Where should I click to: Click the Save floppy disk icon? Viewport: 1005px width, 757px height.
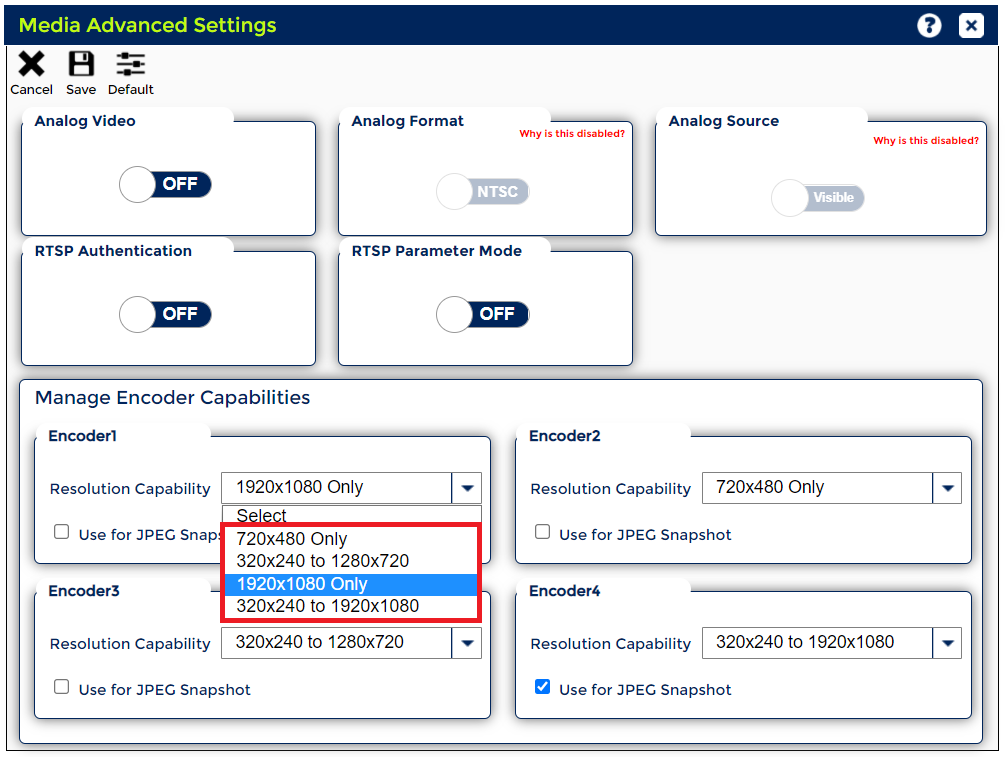[x=81, y=64]
